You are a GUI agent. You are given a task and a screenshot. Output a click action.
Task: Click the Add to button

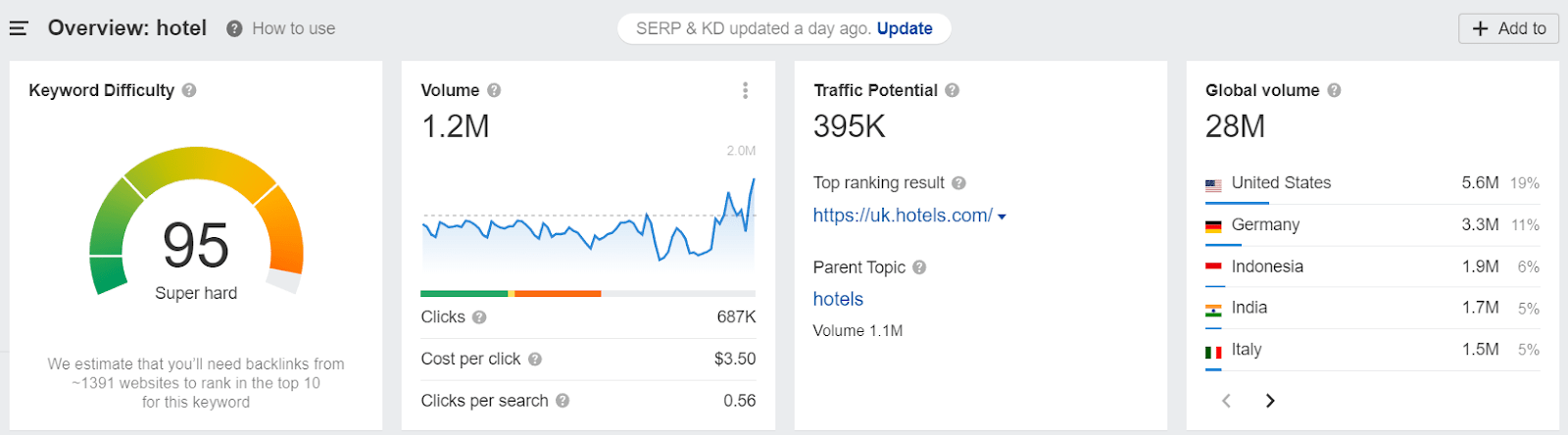(x=1508, y=28)
